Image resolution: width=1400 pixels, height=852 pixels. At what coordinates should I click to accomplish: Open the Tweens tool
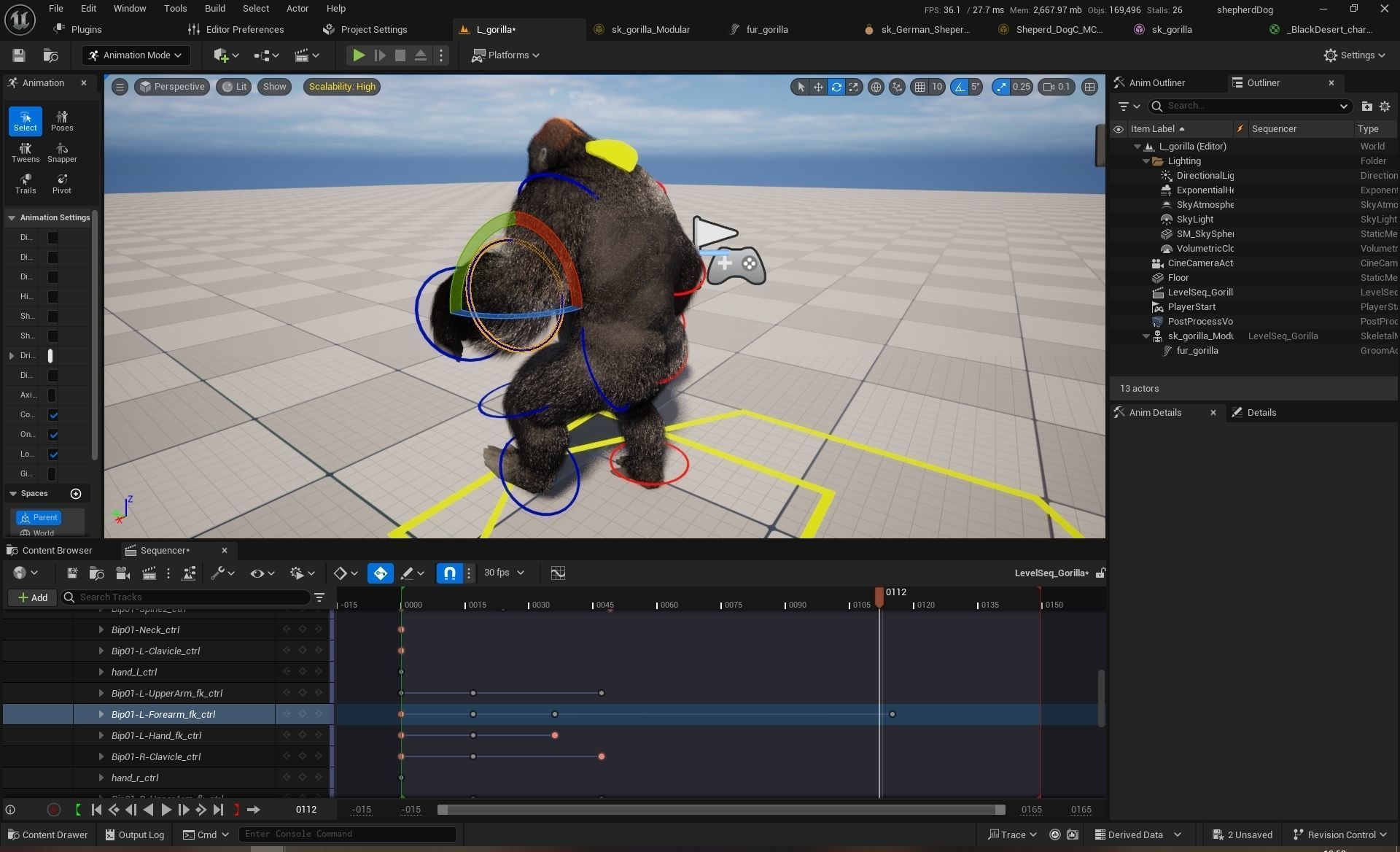coord(26,152)
